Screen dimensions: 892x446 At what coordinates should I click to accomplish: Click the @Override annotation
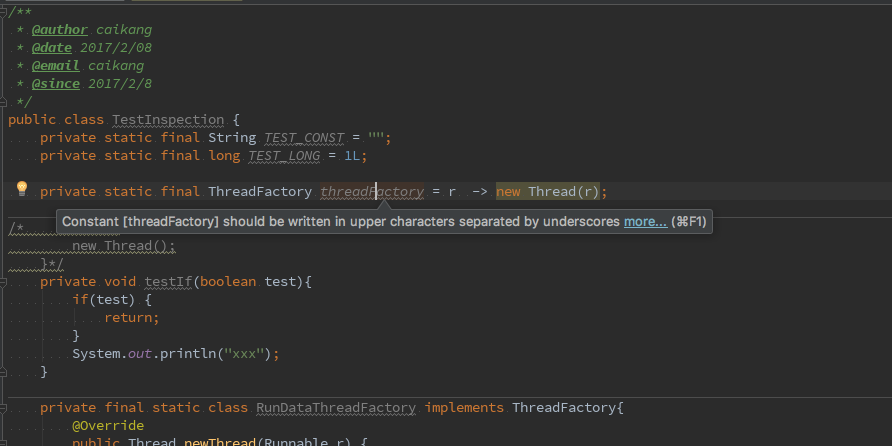[107, 425]
